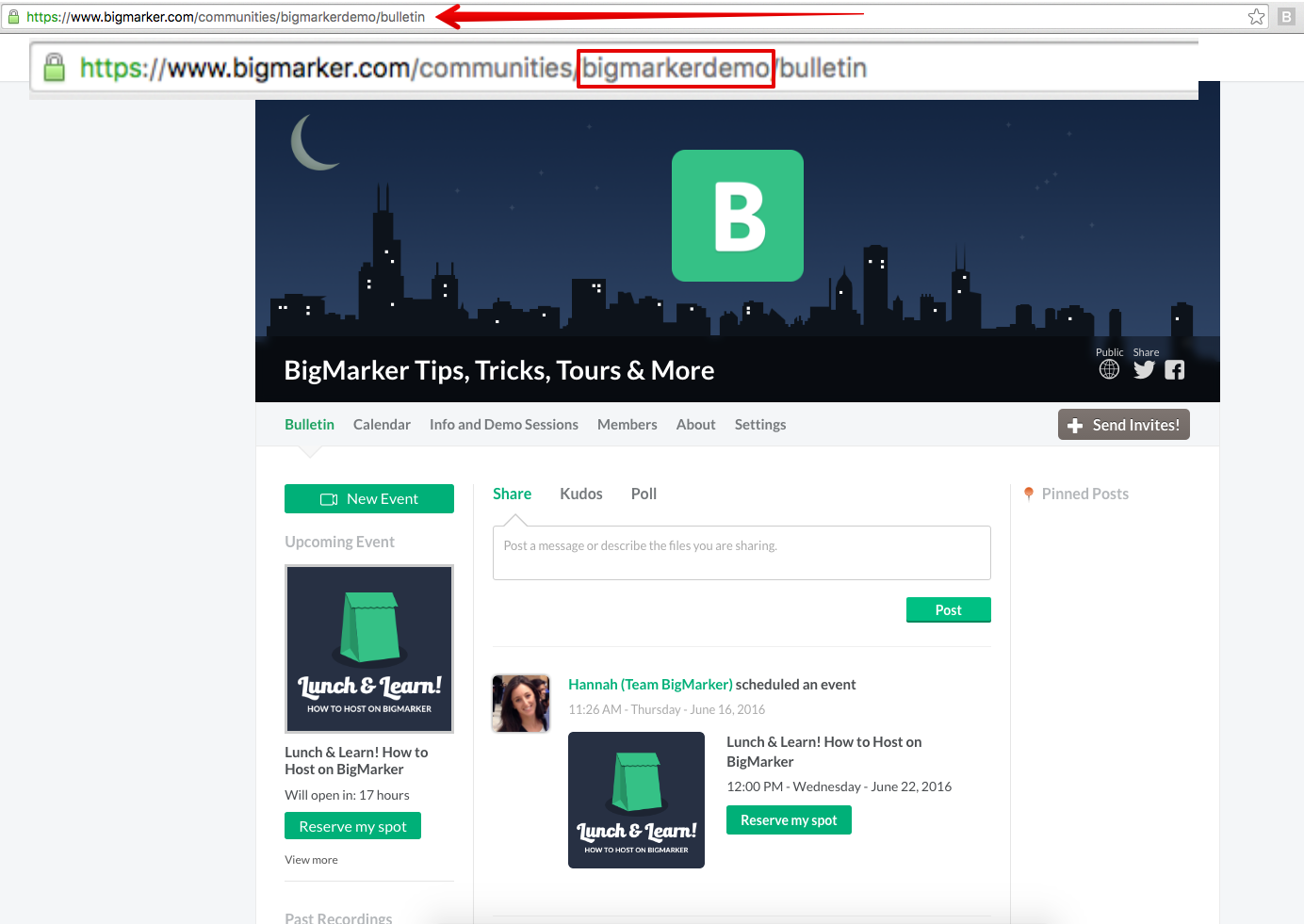Open community Settings tab
The image size is (1304, 924).
click(760, 425)
